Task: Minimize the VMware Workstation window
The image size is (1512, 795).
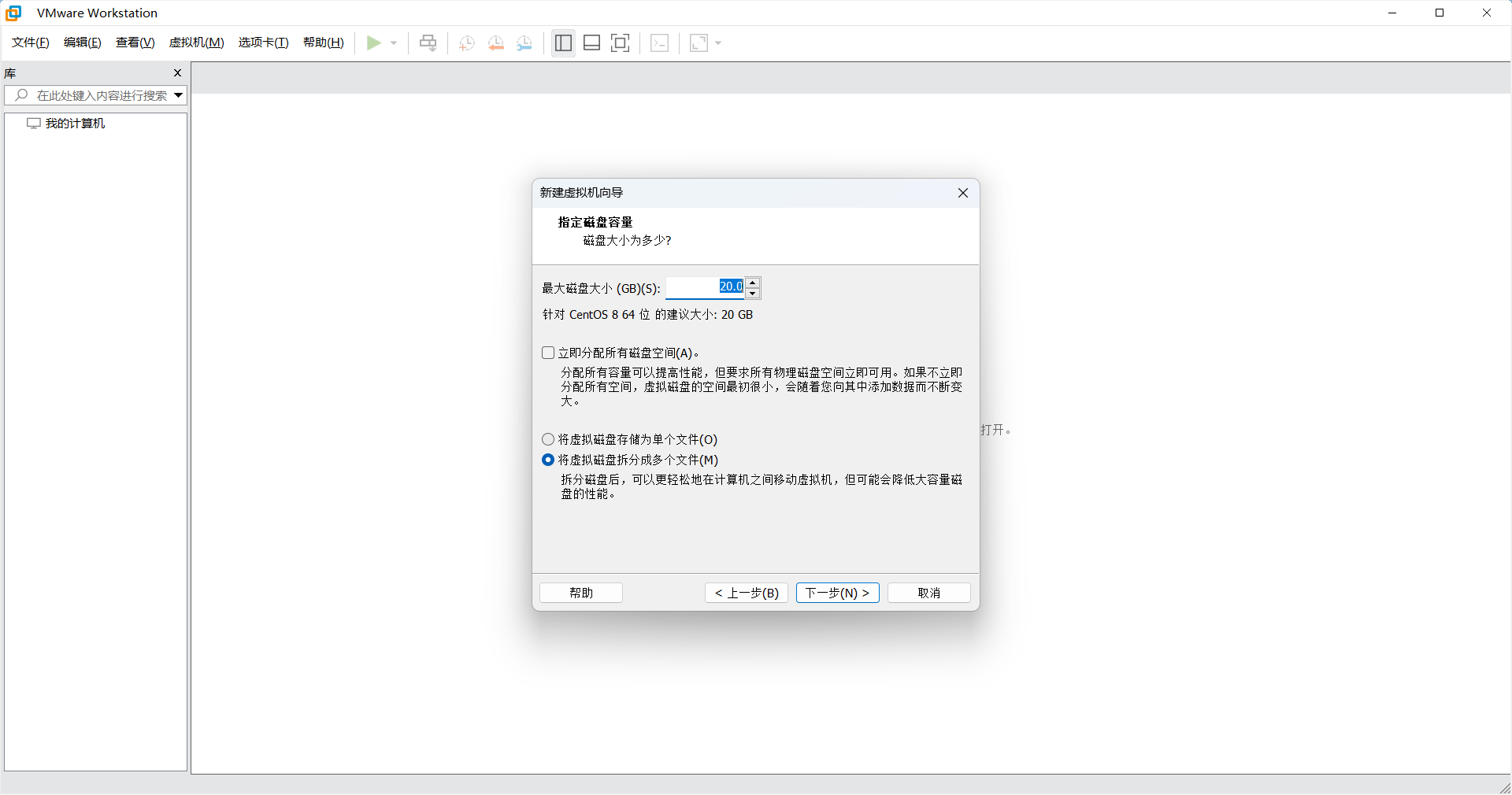Action: (x=1392, y=13)
